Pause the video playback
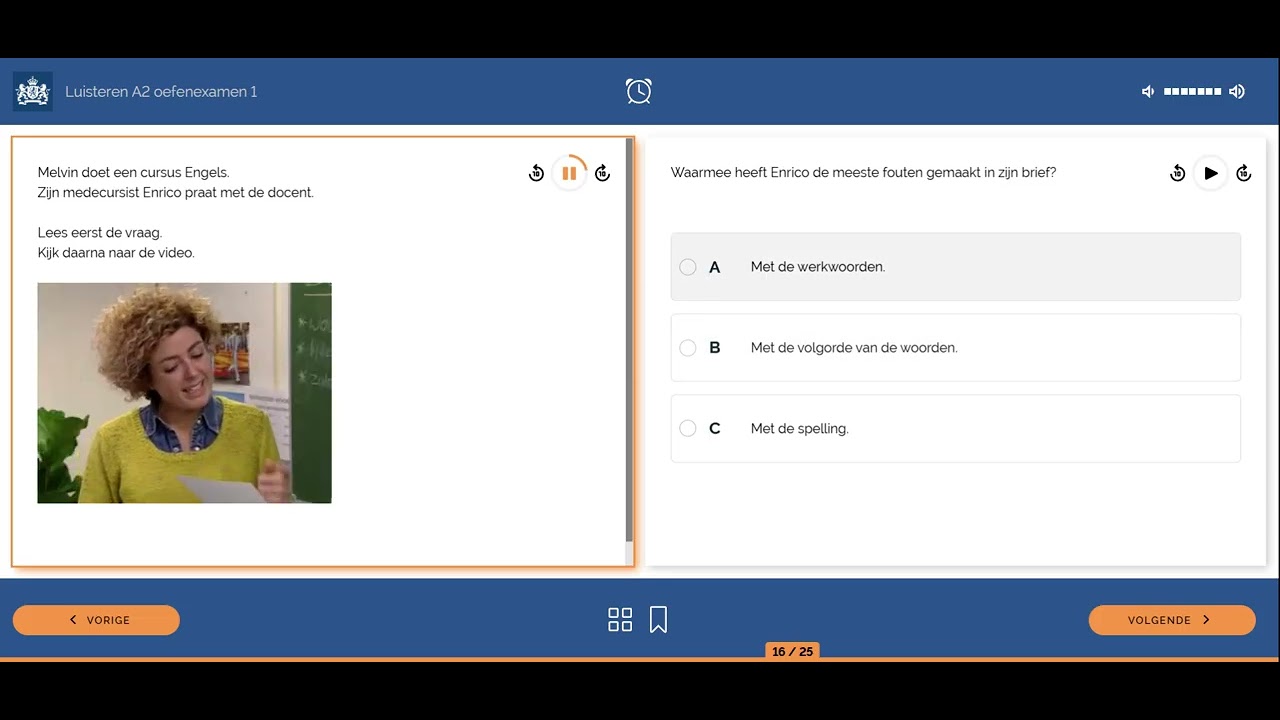This screenshot has width=1280, height=720. pos(569,173)
